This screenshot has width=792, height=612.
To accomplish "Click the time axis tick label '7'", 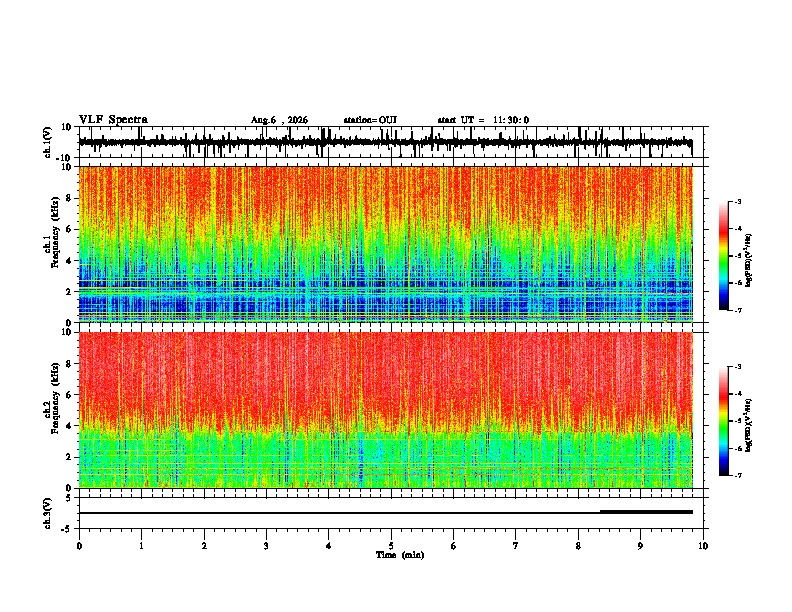I will point(516,546).
